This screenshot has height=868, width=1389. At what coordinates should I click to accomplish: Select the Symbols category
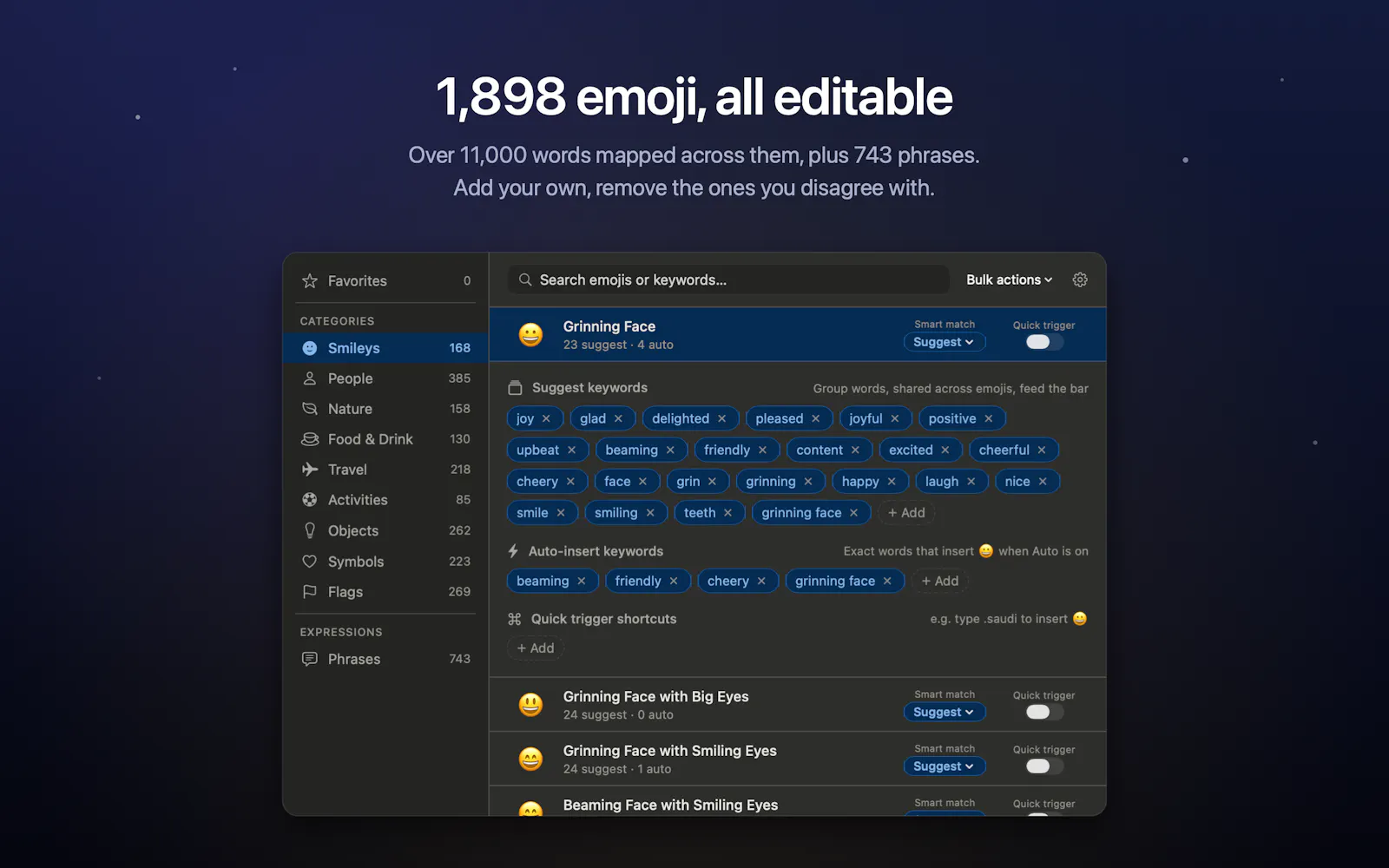385,562
